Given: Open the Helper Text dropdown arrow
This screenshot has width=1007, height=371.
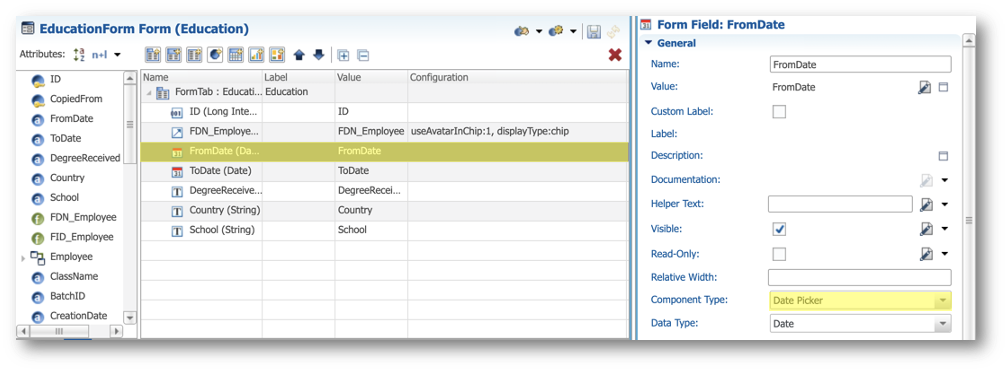Looking at the screenshot, I should pyautogui.click(x=945, y=205).
